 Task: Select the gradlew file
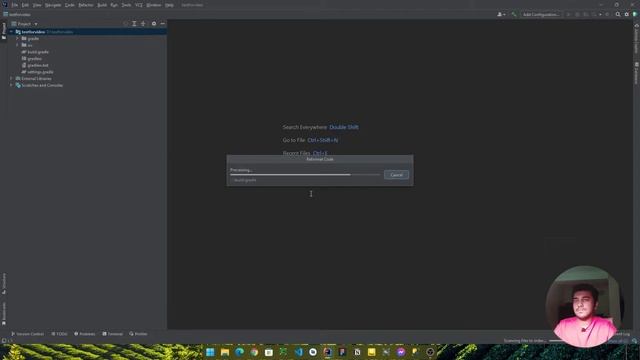click(34, 58)
